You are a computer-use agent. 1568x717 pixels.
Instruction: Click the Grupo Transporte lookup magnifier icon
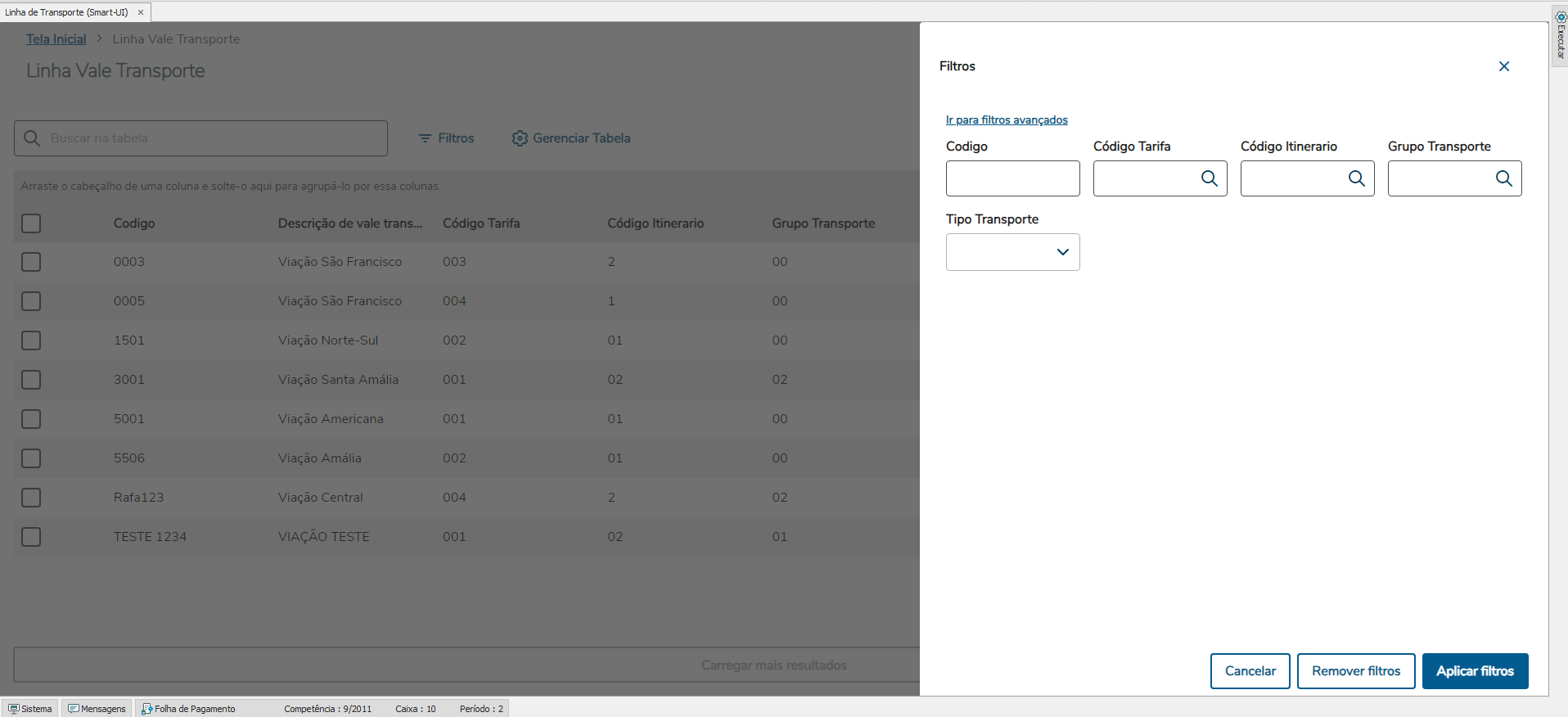click(x=1503, y=178)
